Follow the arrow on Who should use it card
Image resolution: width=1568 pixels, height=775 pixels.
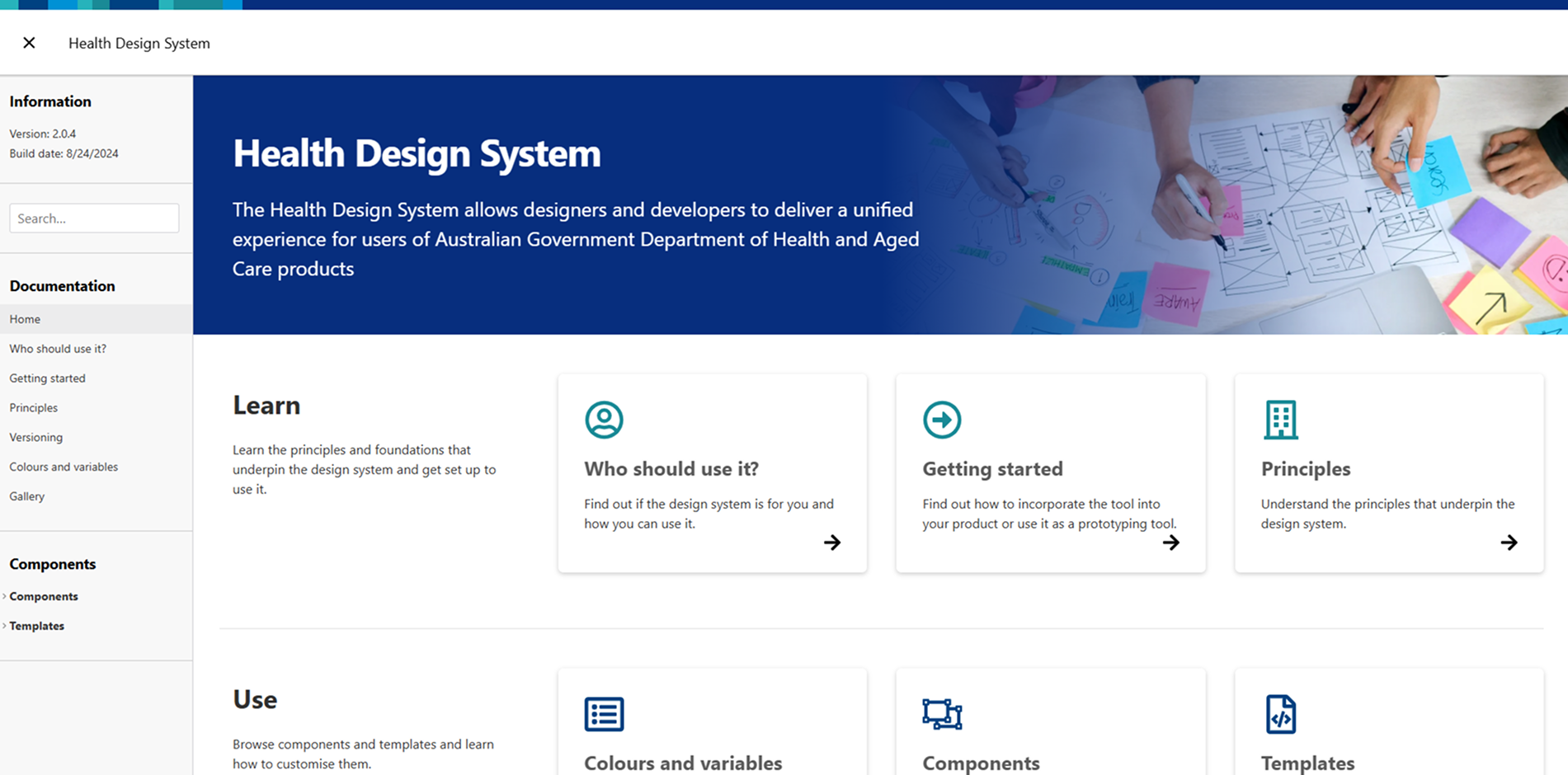832,542
